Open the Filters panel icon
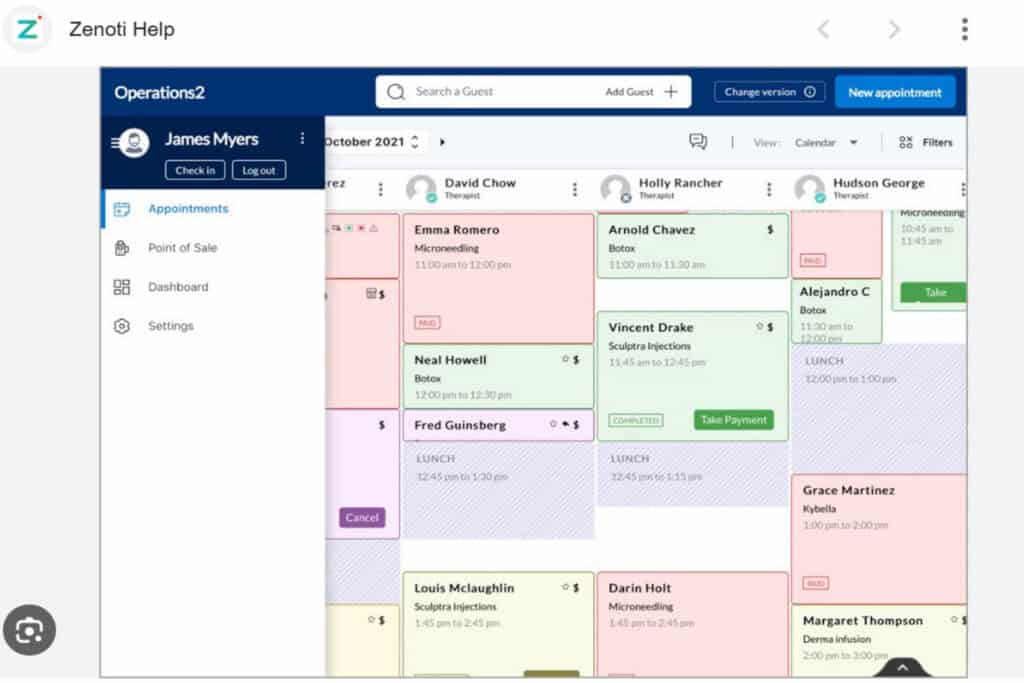This screenshot has height=683, width=1024. 906,142
